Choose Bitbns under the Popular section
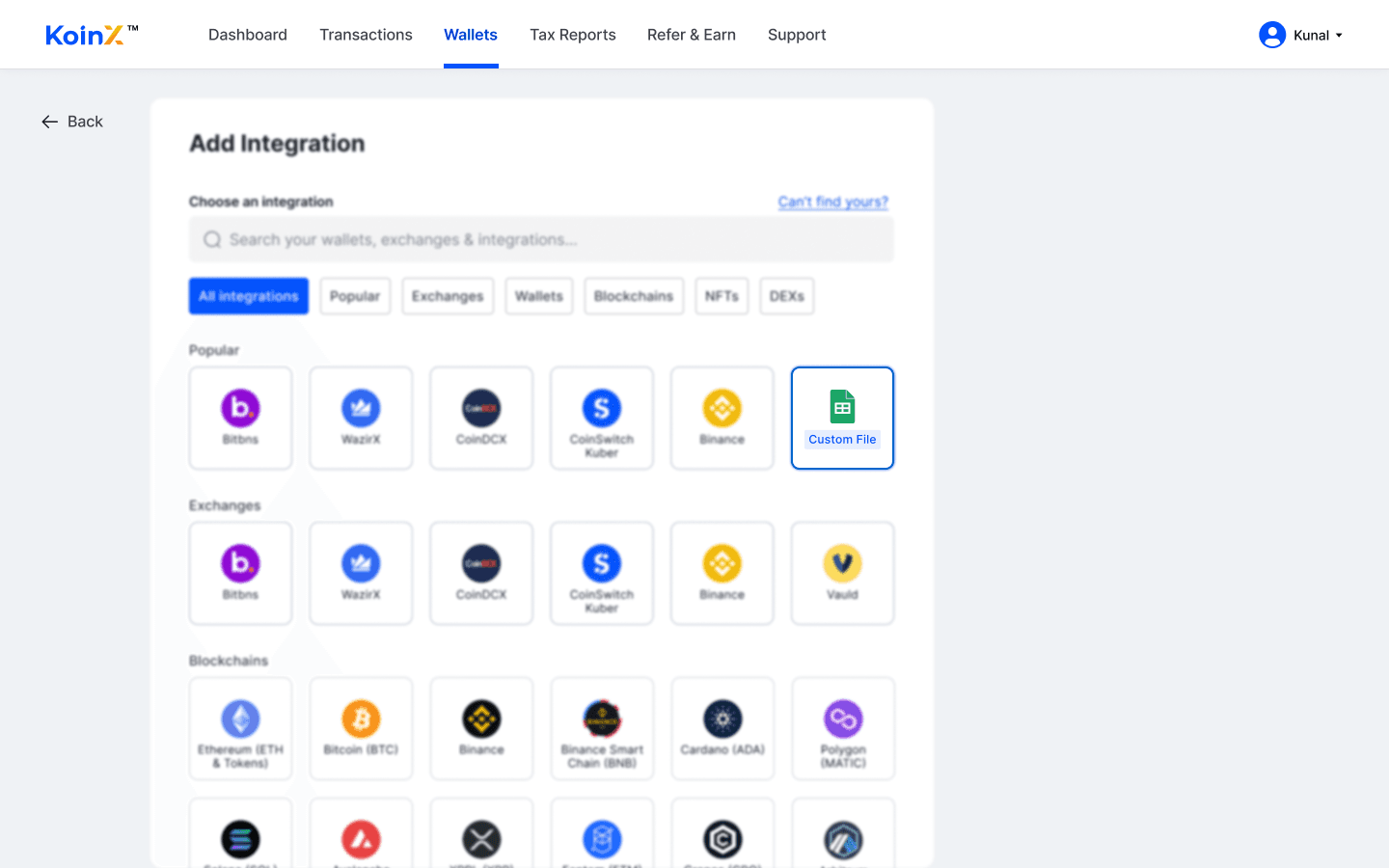Image resolution: width=1389 pixels, height=868 pixels. pyautogui.click(x=240, y=418)
